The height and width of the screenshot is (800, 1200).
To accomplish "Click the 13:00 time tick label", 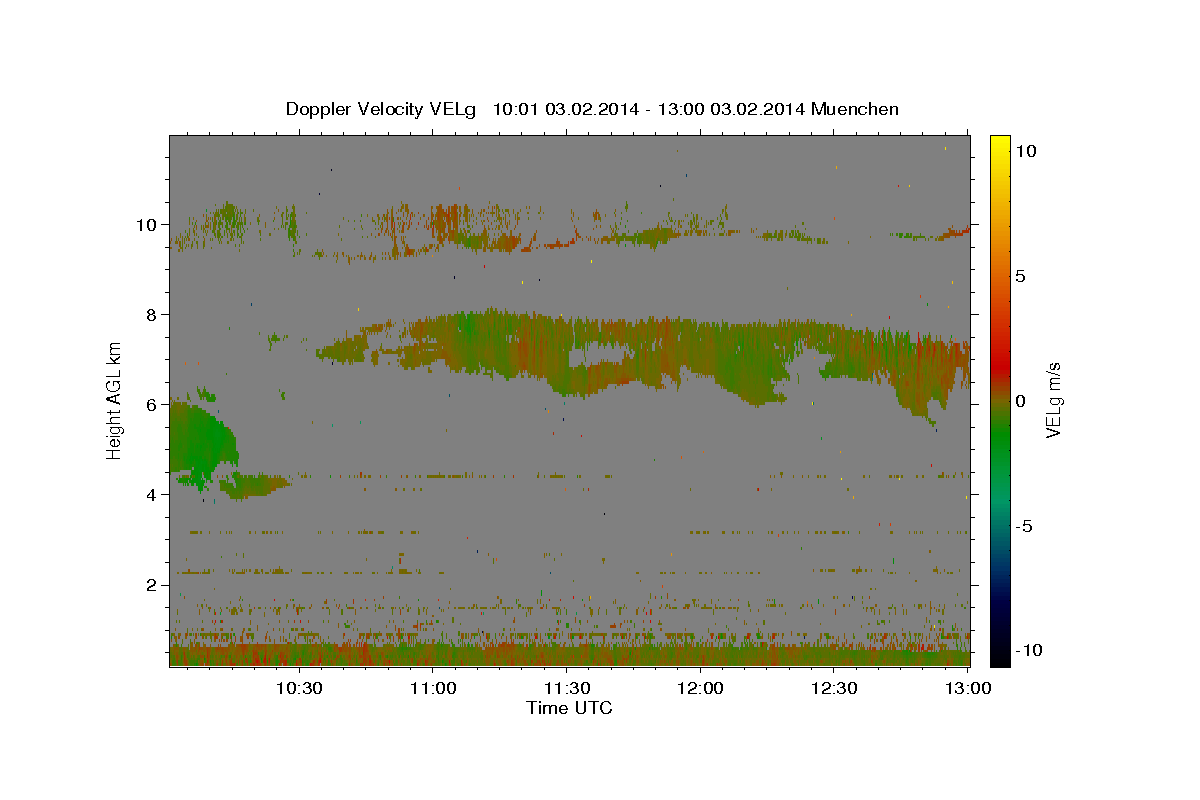I will (x=968, y=688).
